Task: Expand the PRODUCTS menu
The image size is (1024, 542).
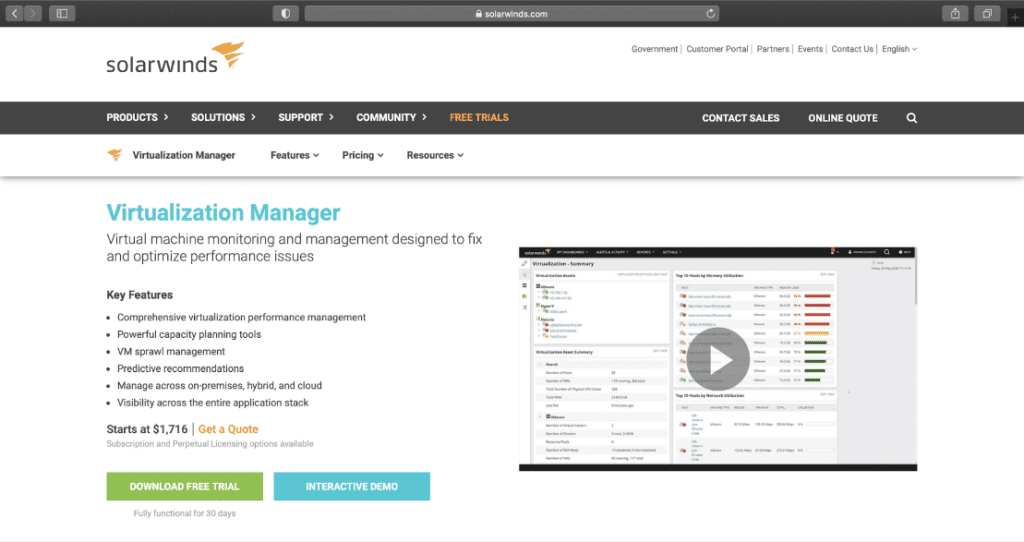Action: pos(137,118)
